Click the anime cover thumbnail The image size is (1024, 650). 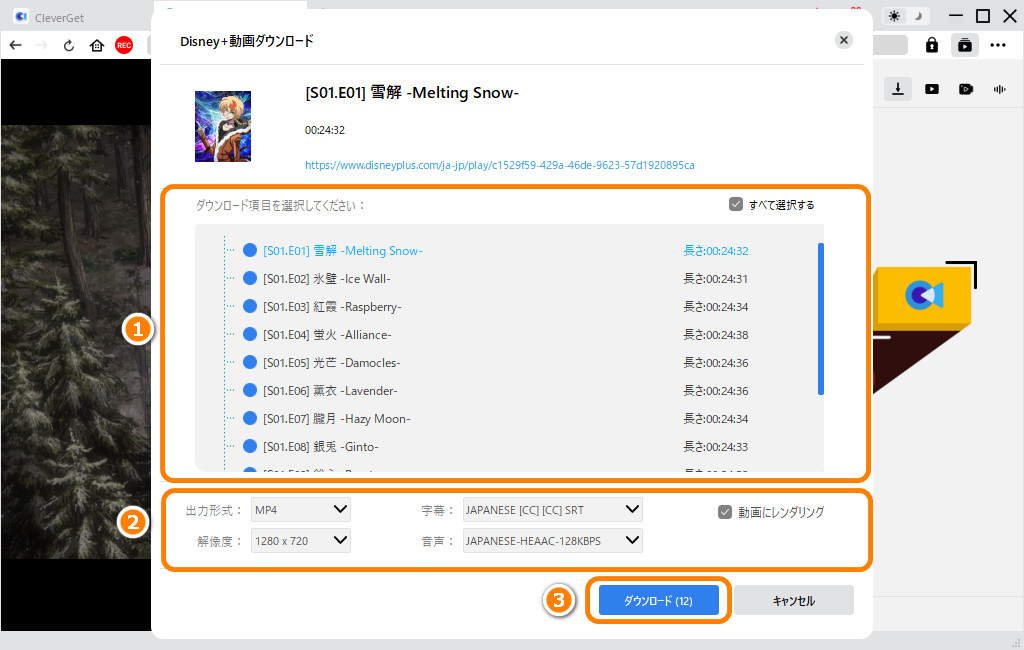[223, 126]
